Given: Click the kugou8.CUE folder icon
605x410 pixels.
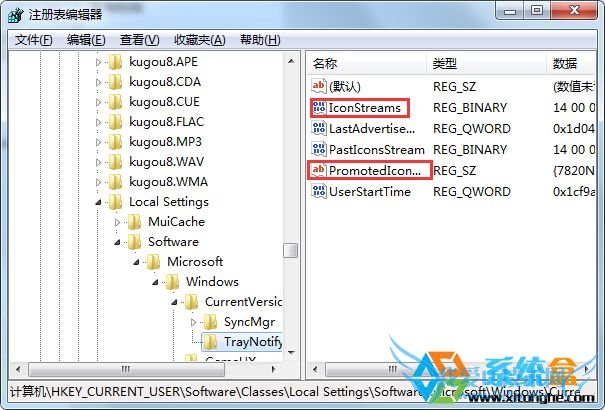Looking at the screenshot, I should click(x=115, y=102).
